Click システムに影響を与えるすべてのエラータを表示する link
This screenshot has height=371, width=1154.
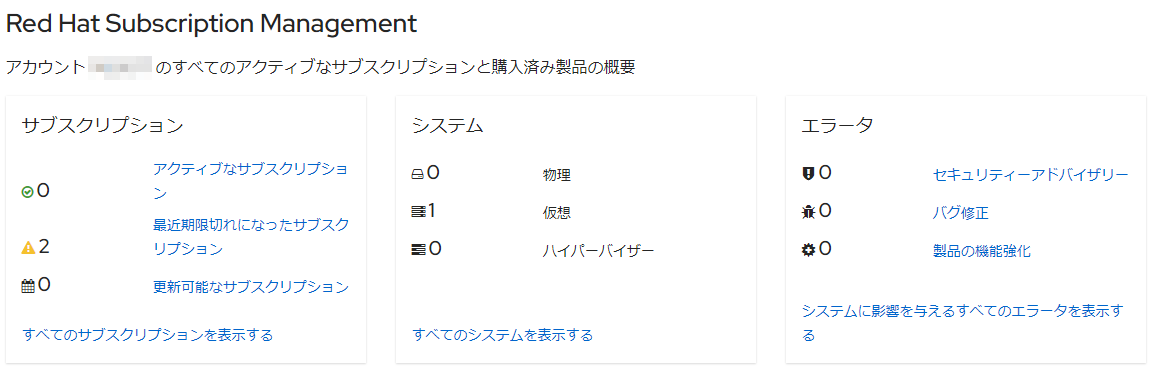click(963, 323)
